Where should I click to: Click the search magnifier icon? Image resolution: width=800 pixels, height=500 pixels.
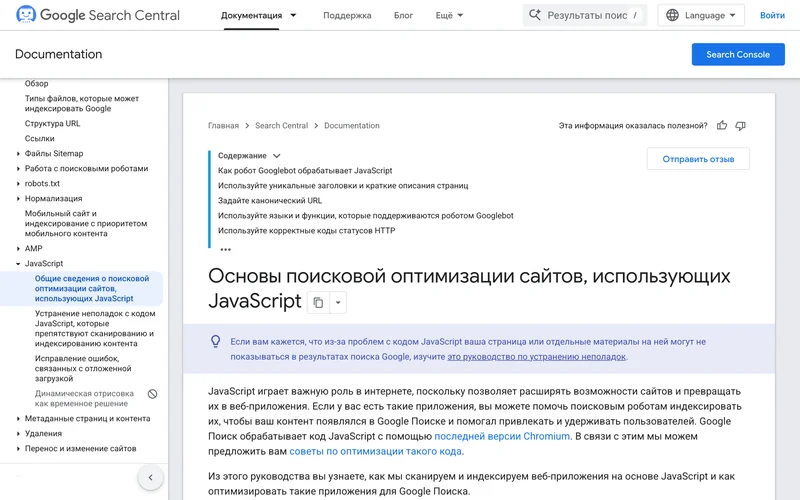click(534, 15)
